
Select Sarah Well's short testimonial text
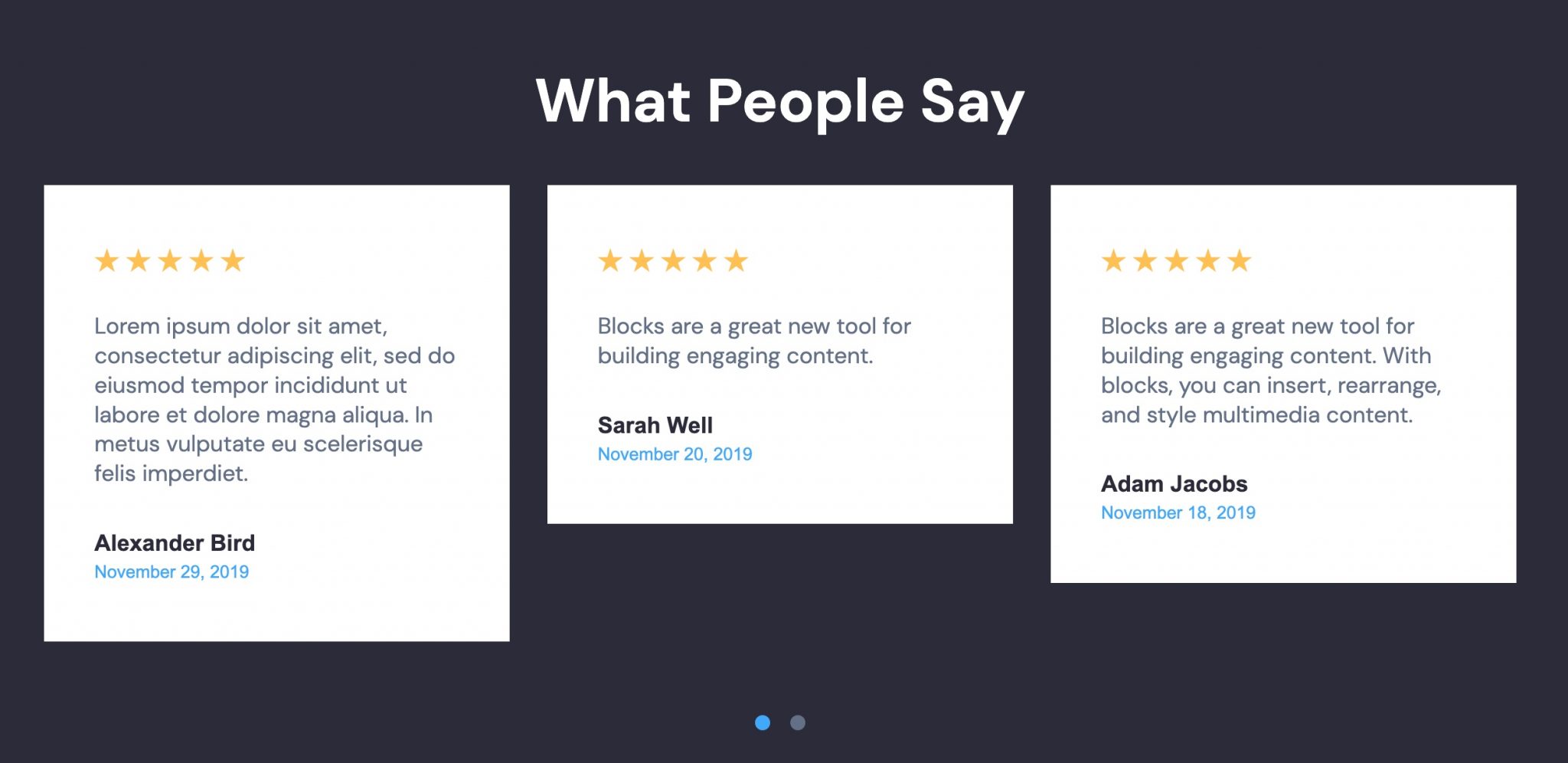(x=754, y=341)
